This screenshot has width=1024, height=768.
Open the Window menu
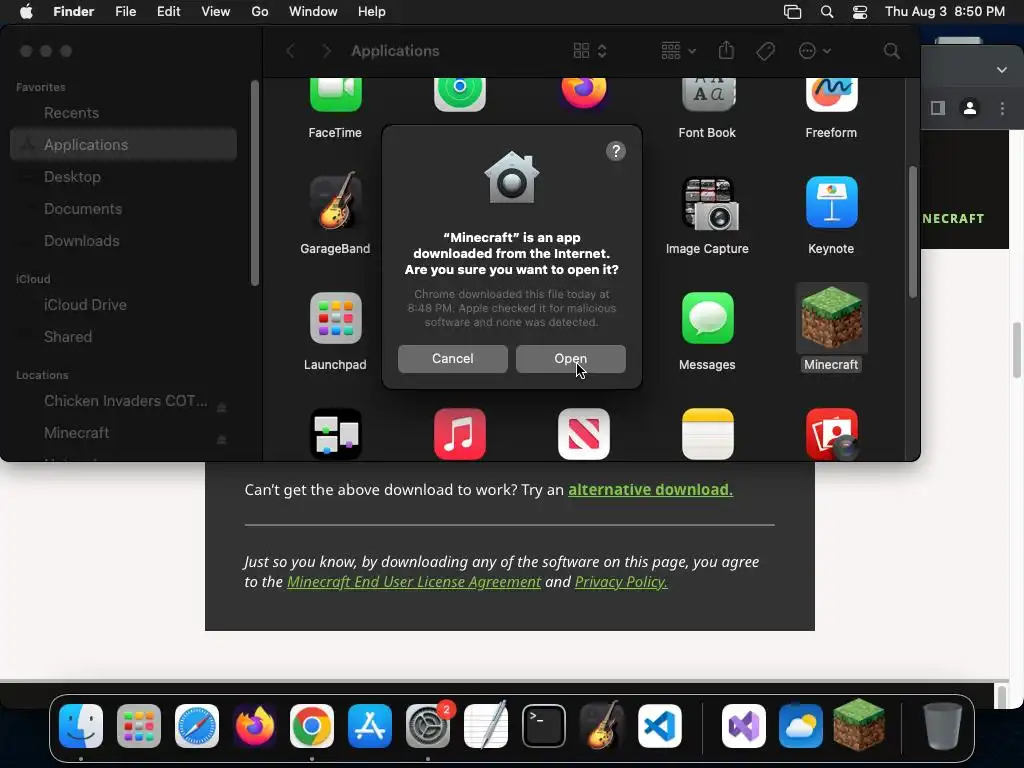(313, 12)
